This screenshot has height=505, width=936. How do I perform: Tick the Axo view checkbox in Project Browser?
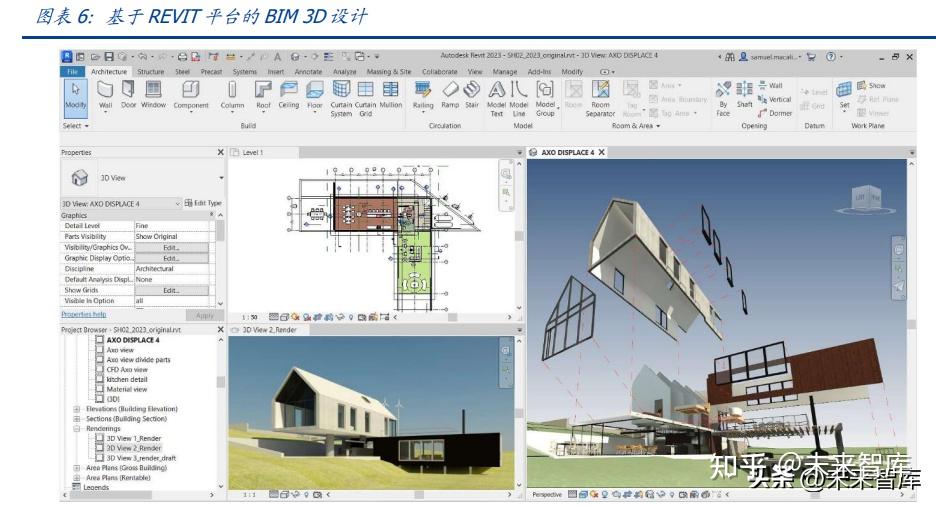(100, 350)
